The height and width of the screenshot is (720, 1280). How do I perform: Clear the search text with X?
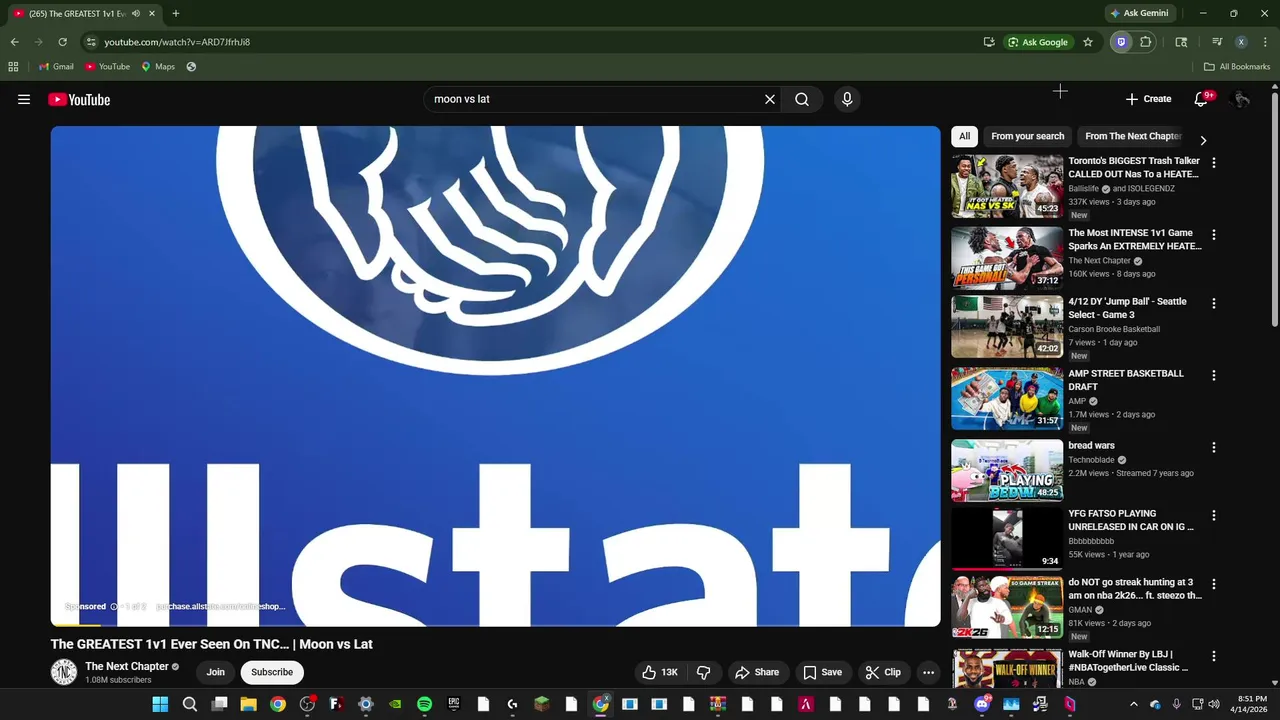tap(770, 99)
